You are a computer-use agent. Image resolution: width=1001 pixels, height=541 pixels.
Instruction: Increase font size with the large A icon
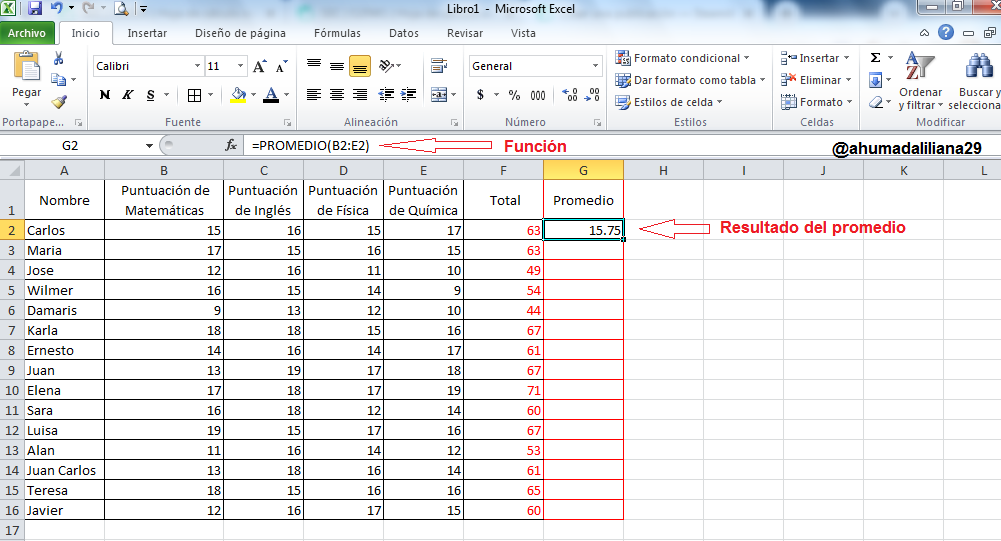[x=259, y=66]
